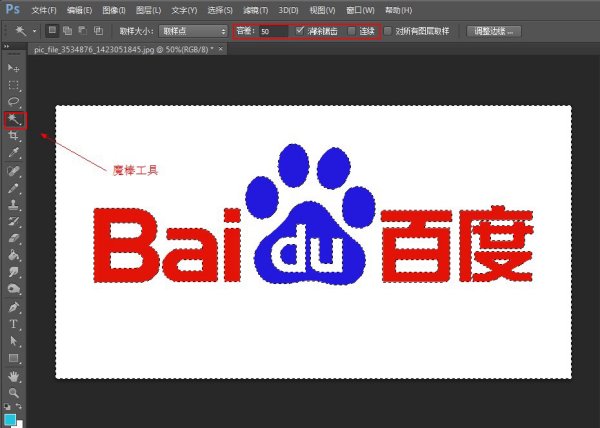Open the 文件(F) menu

[44, 10]
